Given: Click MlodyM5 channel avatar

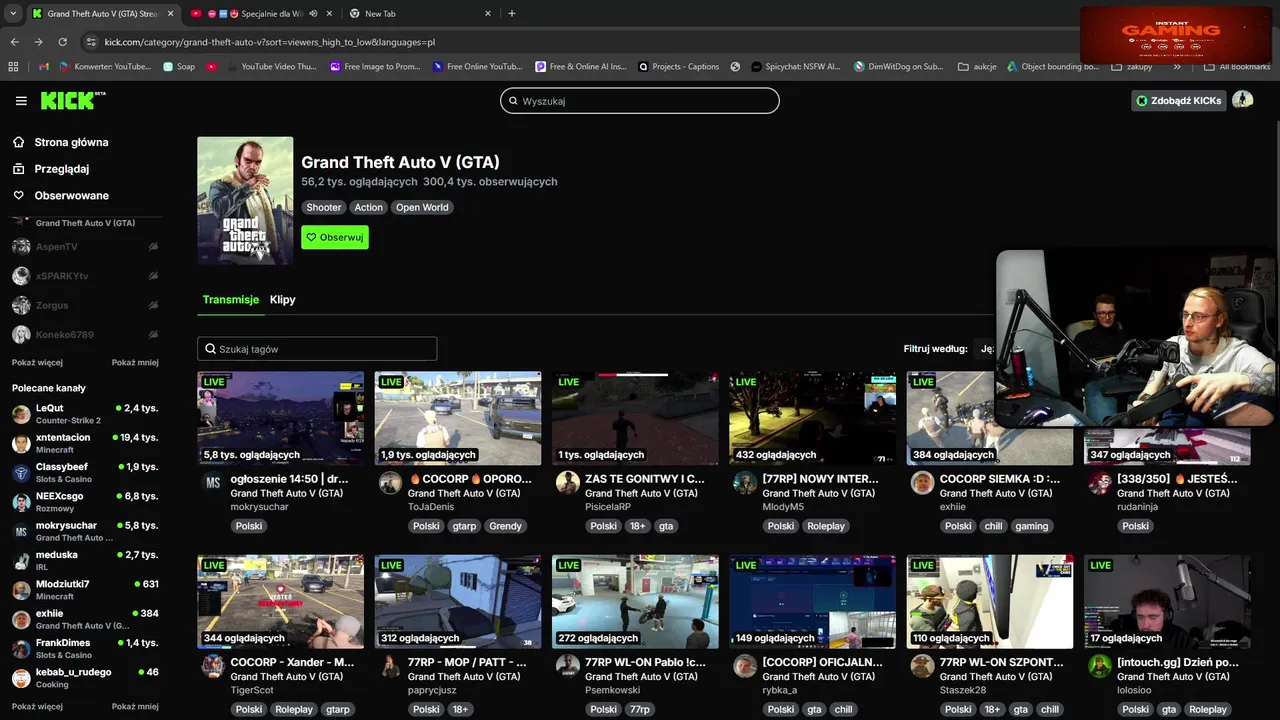Looking at the screenshot, I should coord(745,483).
